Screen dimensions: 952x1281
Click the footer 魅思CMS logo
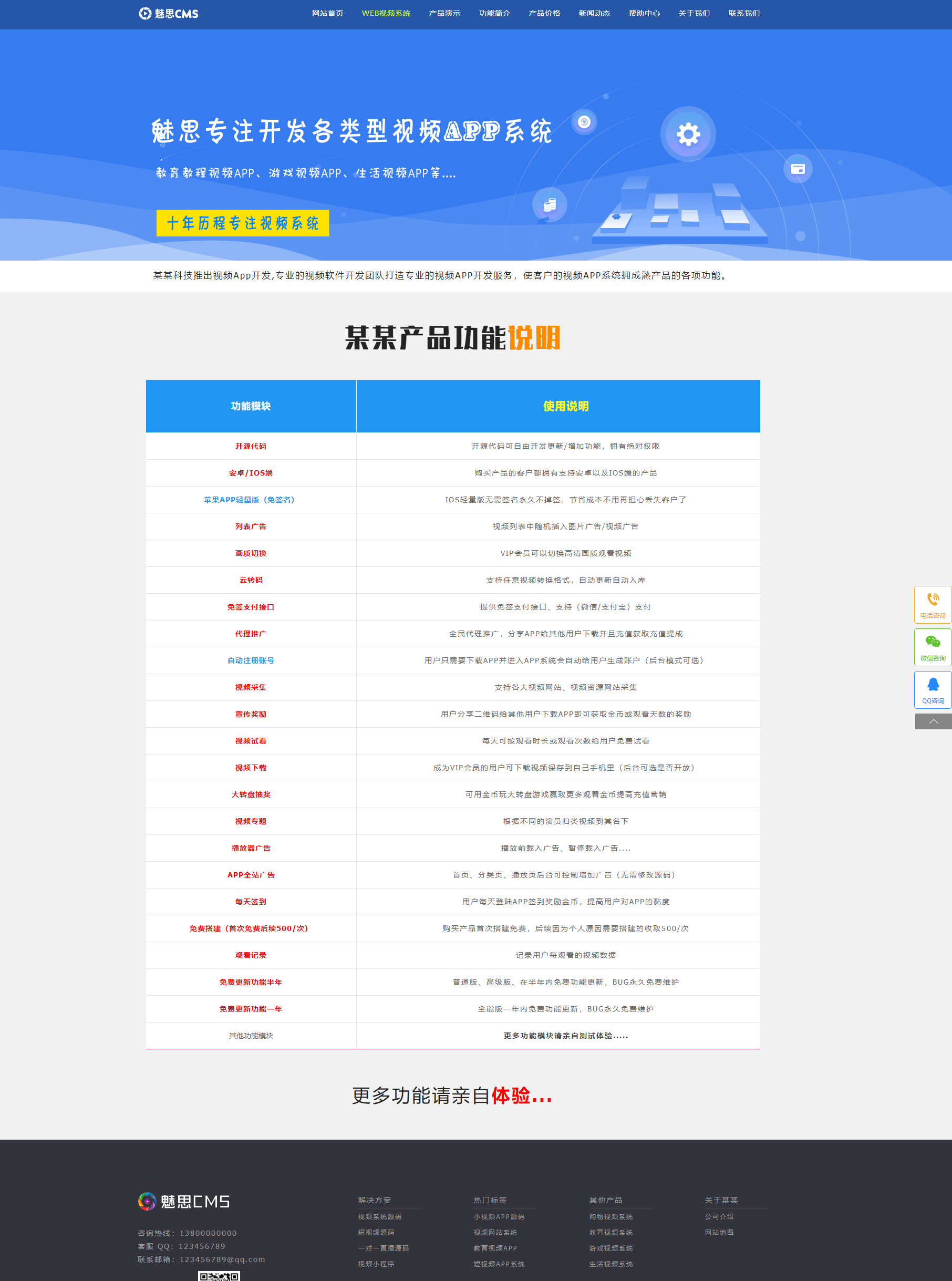pyautogui.click(x=184, y=1201)
